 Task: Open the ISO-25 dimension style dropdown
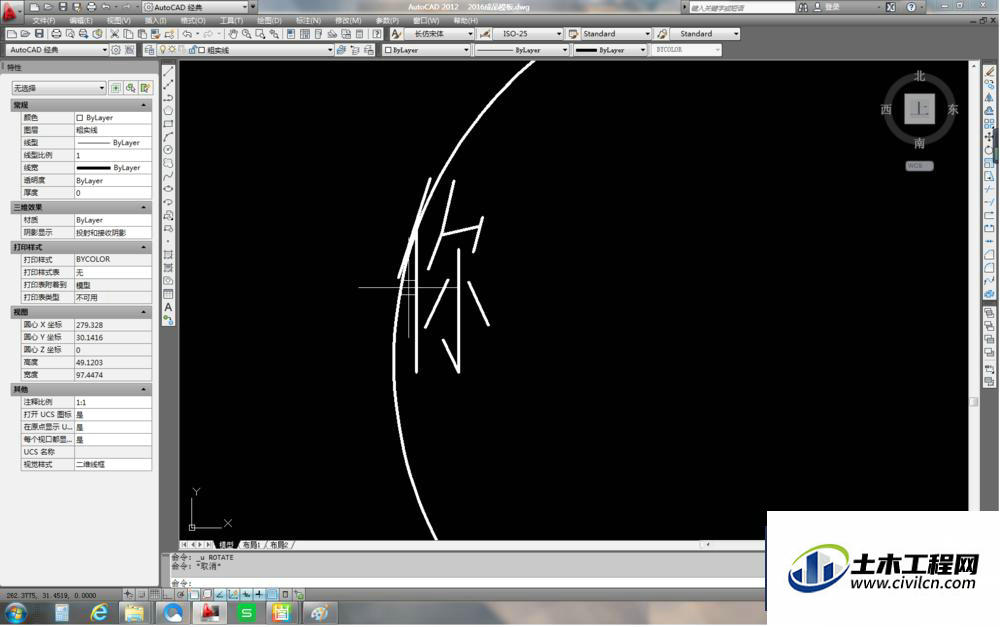coord(527,34)
